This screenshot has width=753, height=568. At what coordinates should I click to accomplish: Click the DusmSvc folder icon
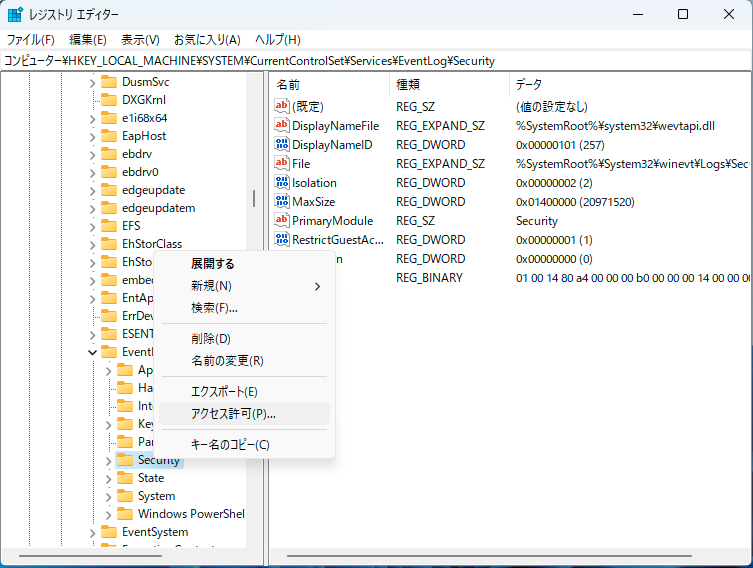(x=108, y=82)
